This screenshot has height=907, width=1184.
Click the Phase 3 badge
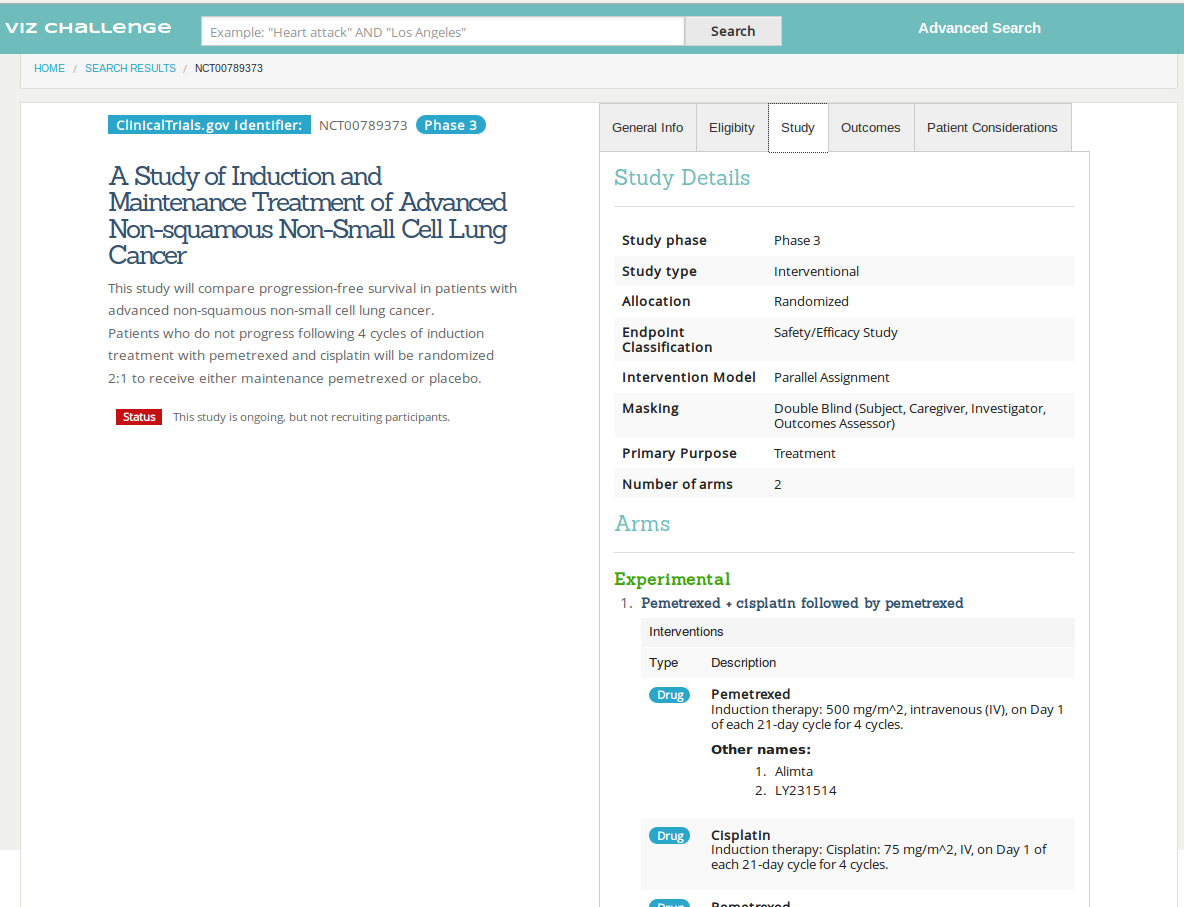point(451,125)
